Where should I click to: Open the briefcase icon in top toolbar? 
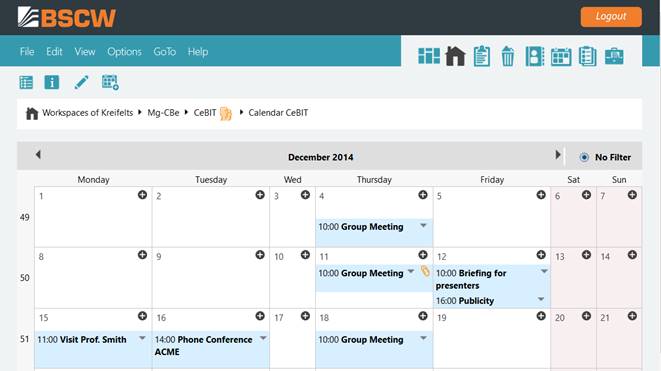click(614, 56)
